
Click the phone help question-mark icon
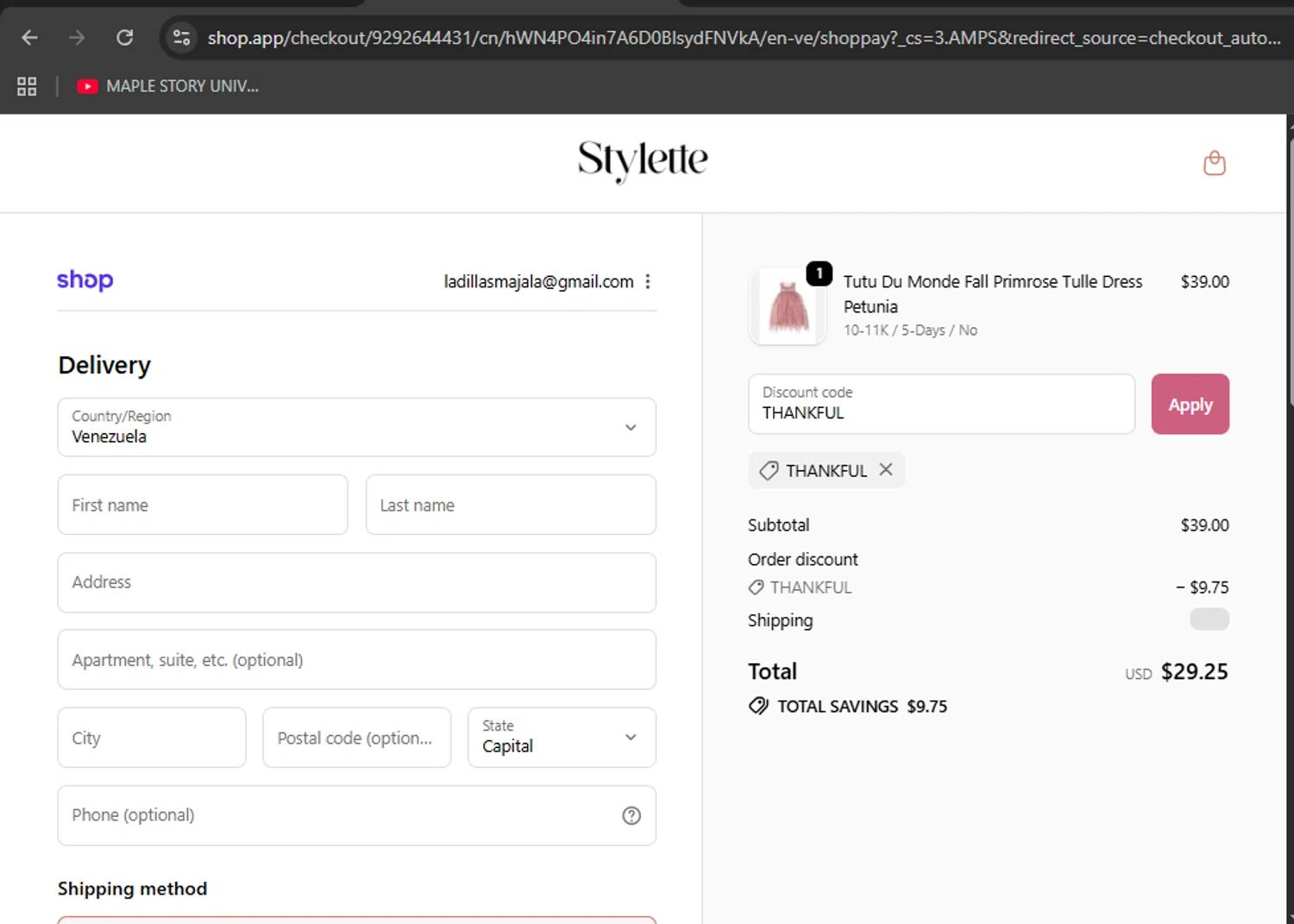point(631,815)
